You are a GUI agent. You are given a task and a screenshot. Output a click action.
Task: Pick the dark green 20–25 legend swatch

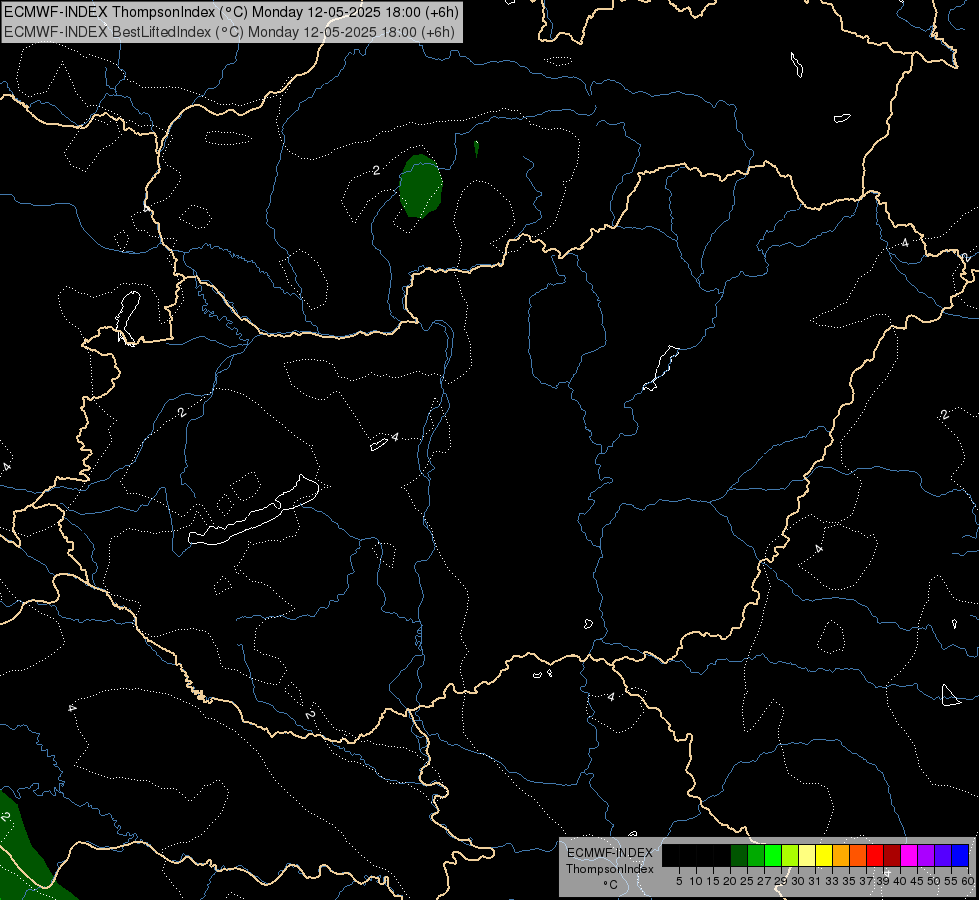click(x=739, y=855)
